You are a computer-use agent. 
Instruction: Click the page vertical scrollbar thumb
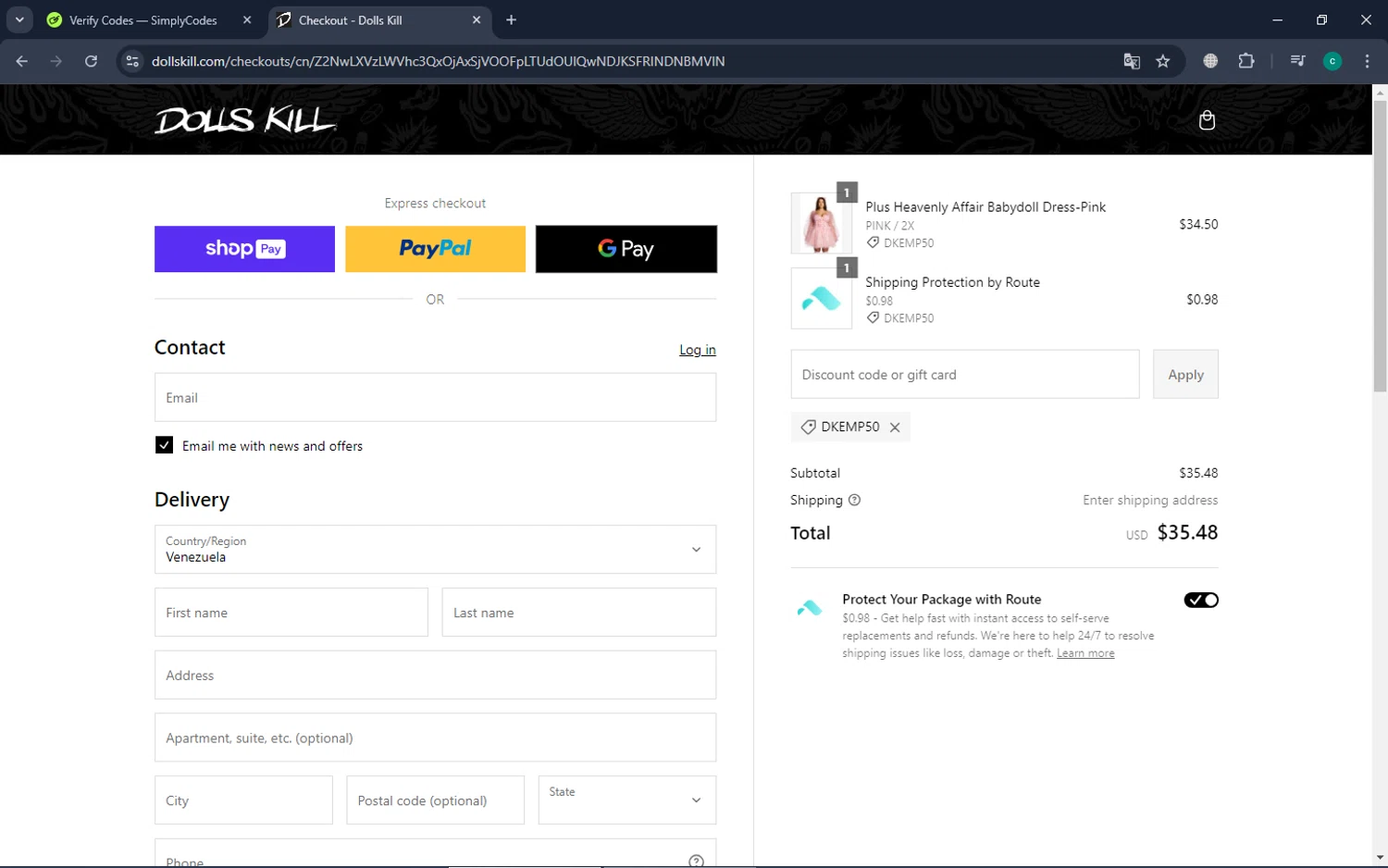pyautogui.click(x=1380, y=246)
